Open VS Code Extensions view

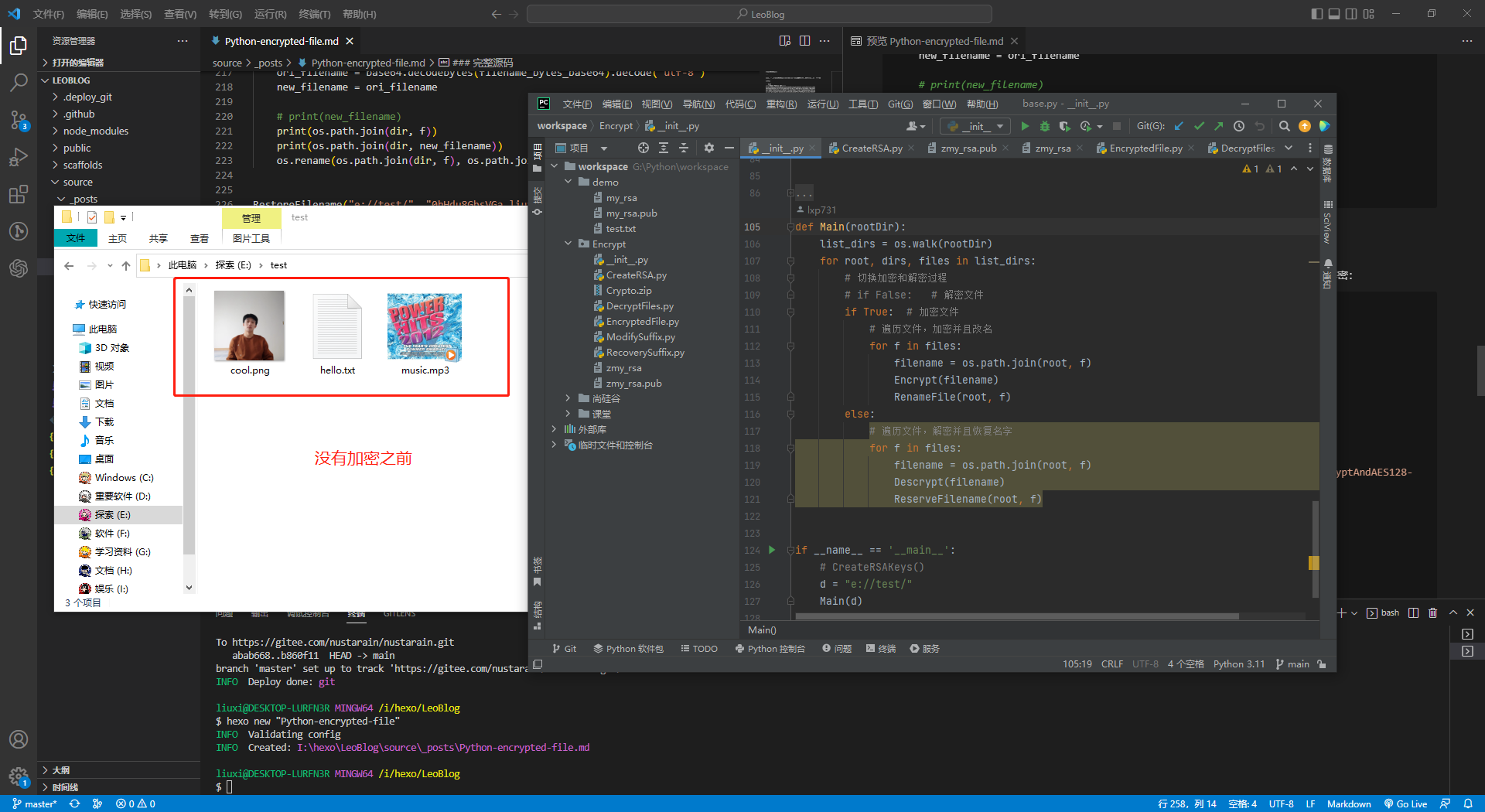coord(19,194)
